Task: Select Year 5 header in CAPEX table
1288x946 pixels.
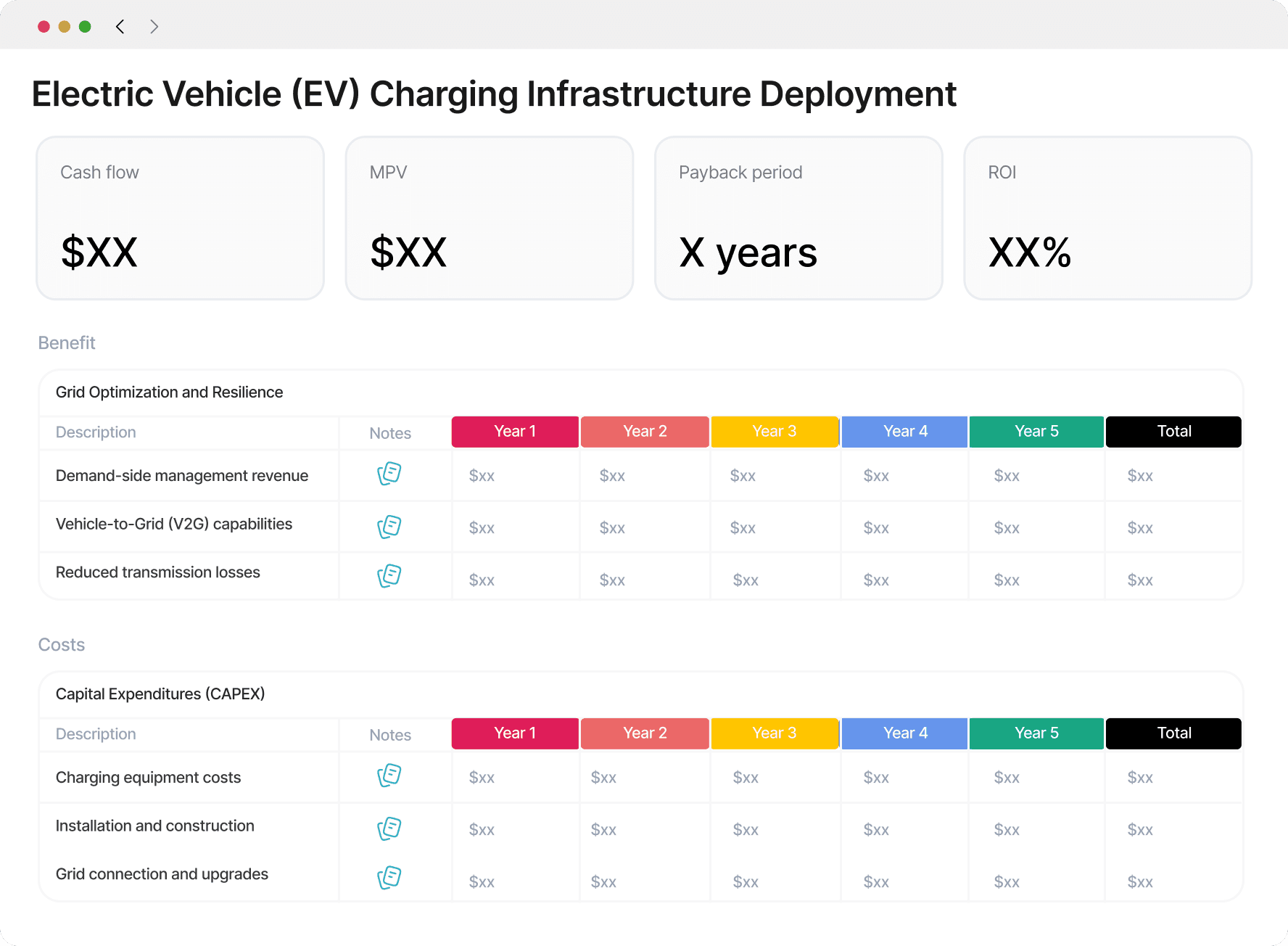Action: (x=1036, y=733)
